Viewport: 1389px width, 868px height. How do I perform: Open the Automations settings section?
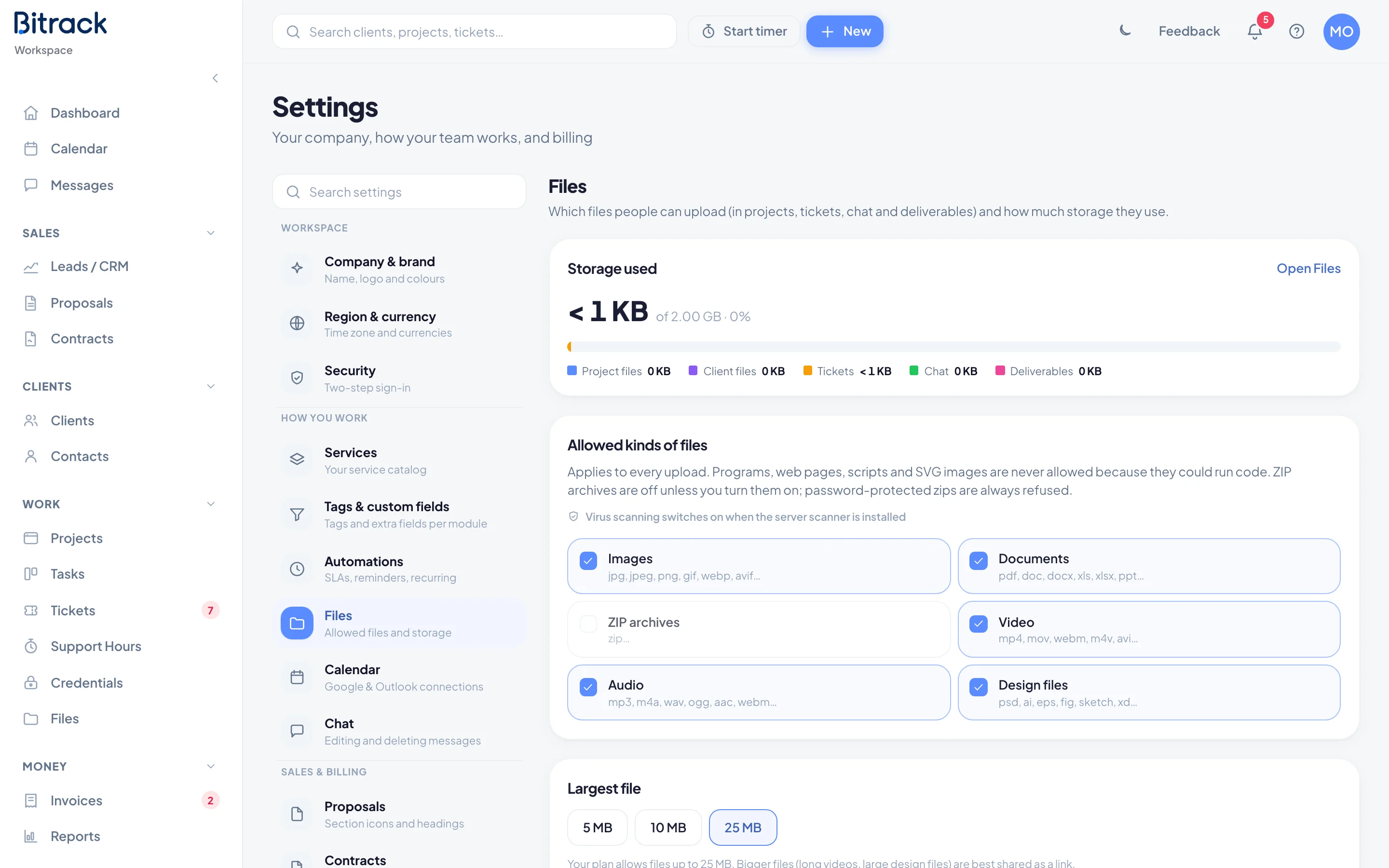(x=399, y=569)
